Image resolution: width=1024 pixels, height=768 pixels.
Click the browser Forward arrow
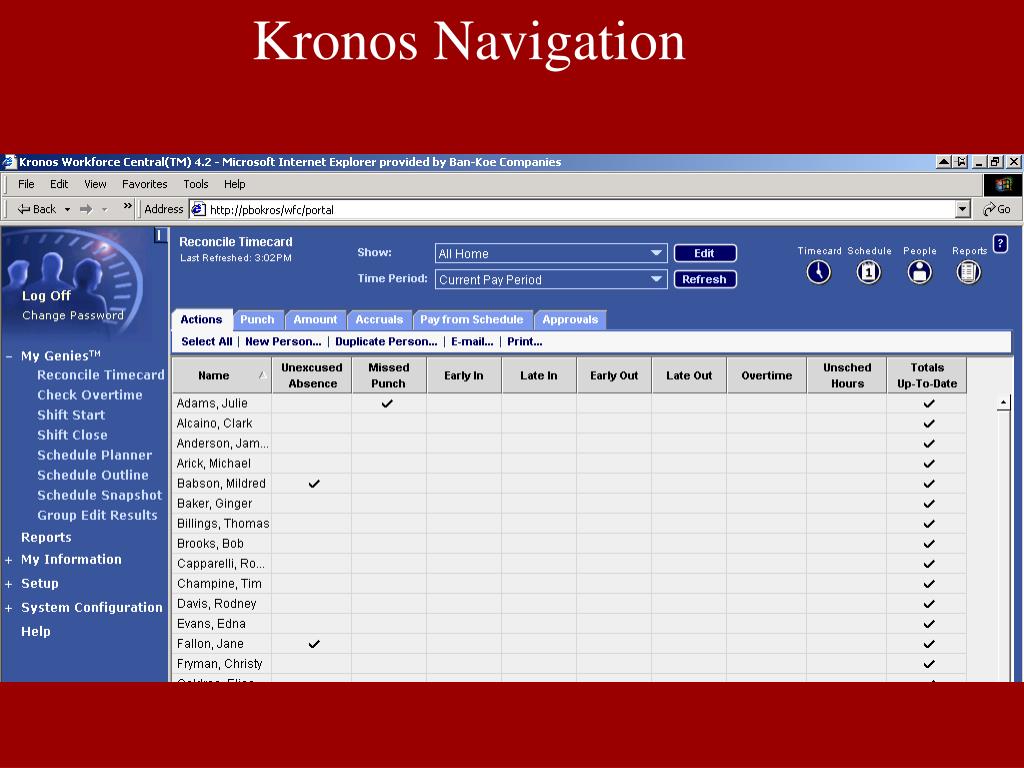tap(86, 209)
